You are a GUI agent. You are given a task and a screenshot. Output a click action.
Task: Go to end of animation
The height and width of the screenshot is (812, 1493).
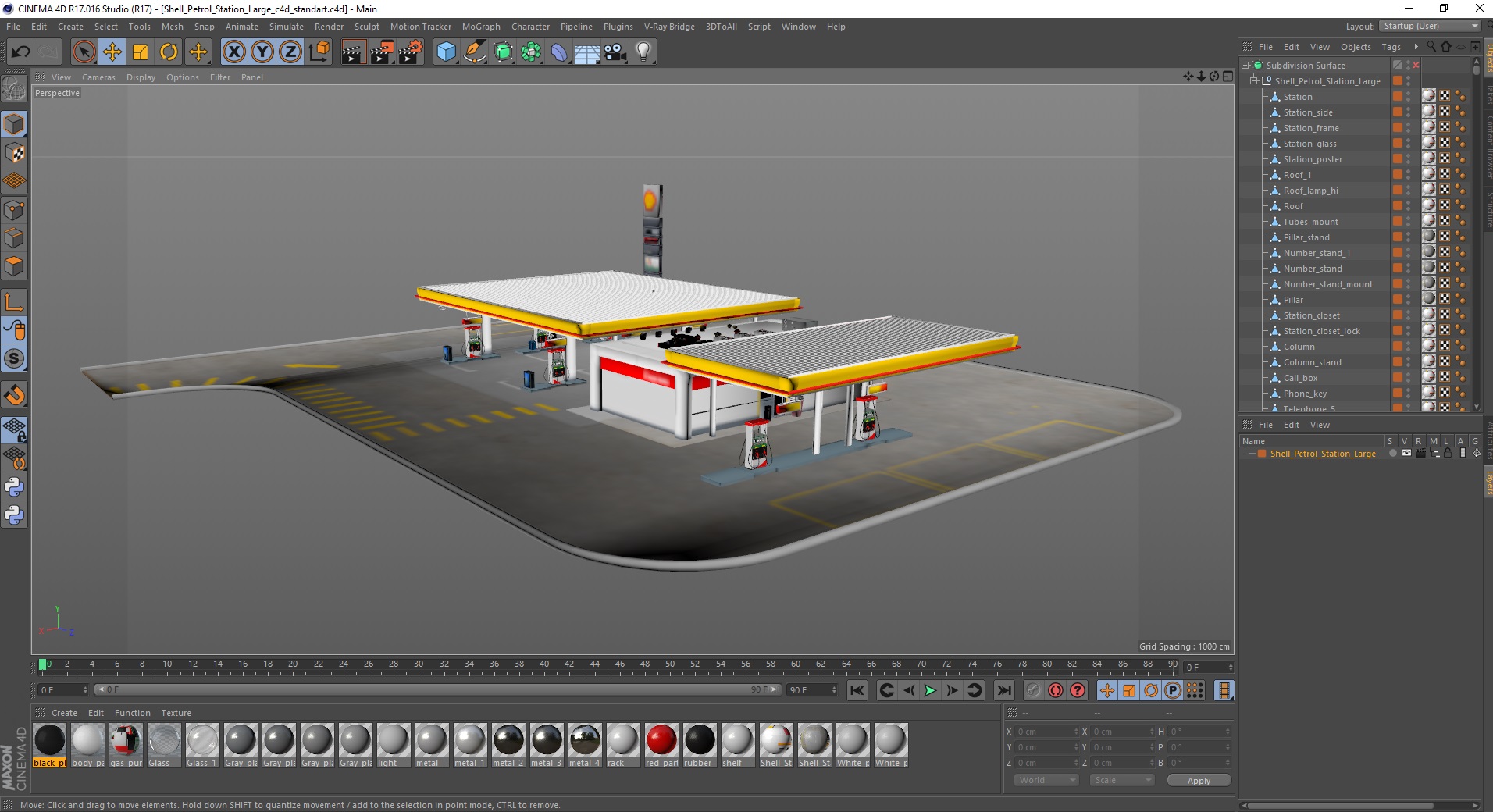coord(1004,690)
